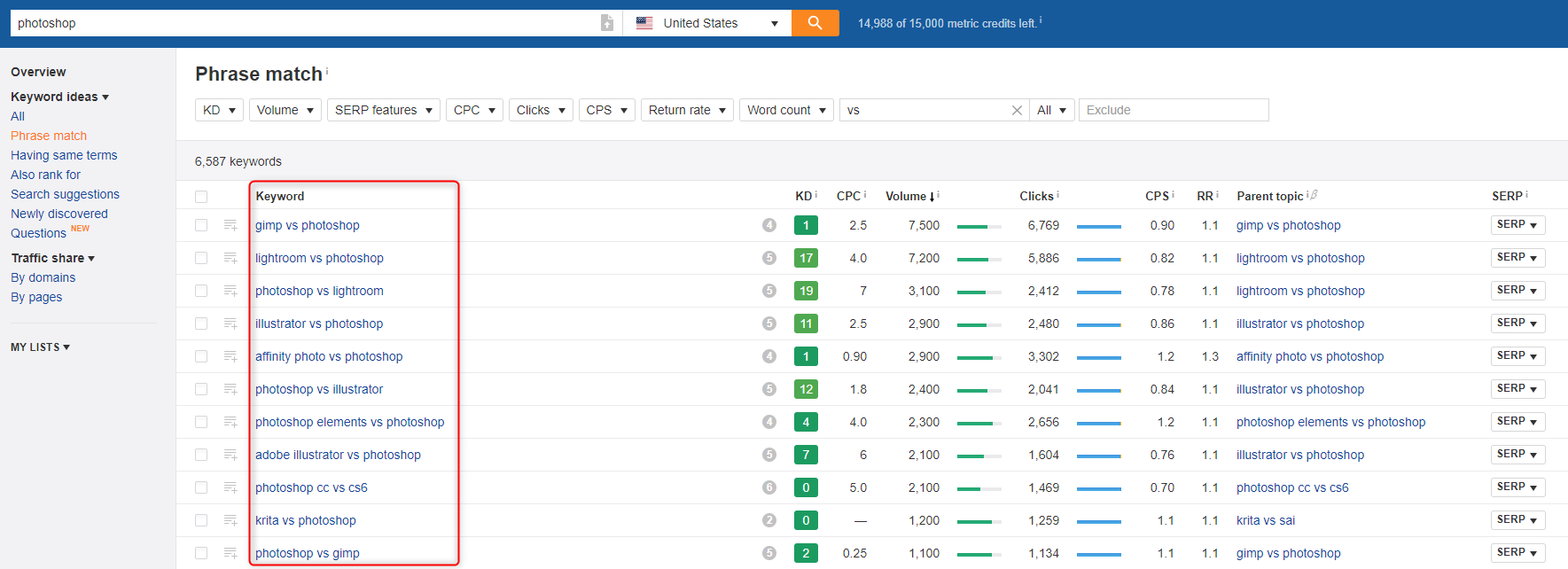Click the Exclude keywords input field
1568x569 pixels.
(1174, 110)
